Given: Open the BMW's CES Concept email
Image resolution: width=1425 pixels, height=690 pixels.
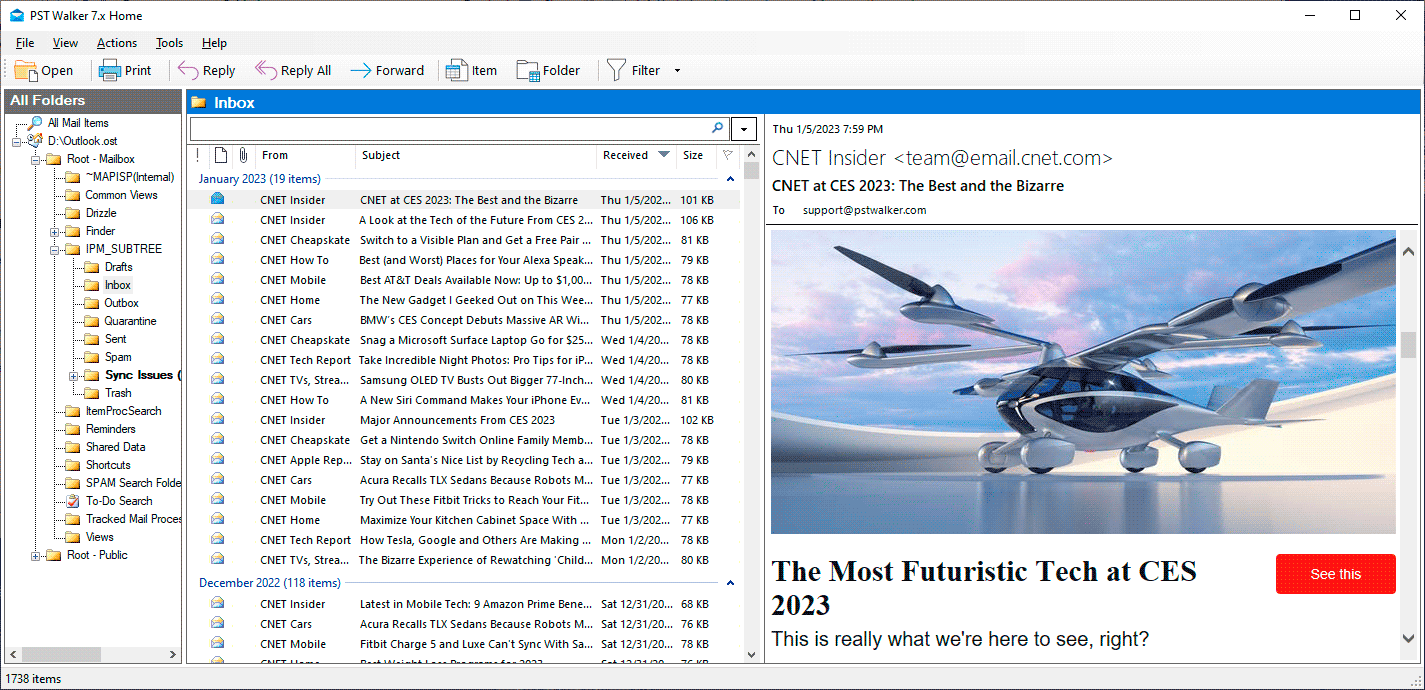Looking at the screenshot, I should (463, 320).
